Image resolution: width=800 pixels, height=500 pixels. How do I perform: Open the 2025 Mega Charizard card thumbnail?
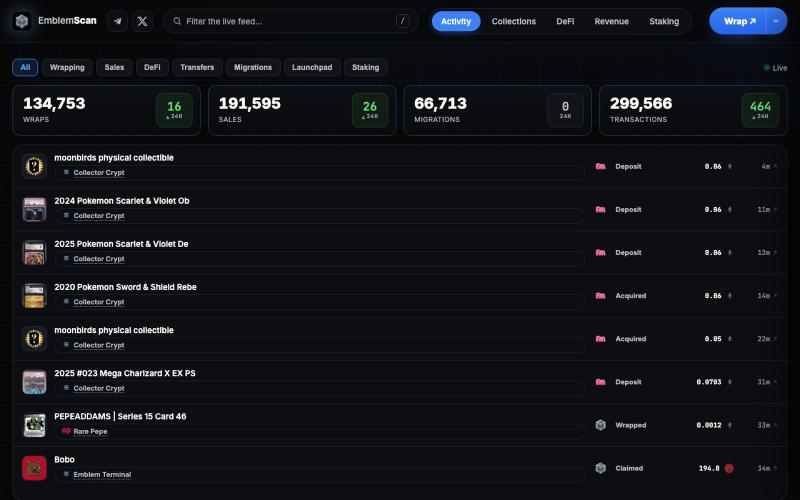coord(34,382)
